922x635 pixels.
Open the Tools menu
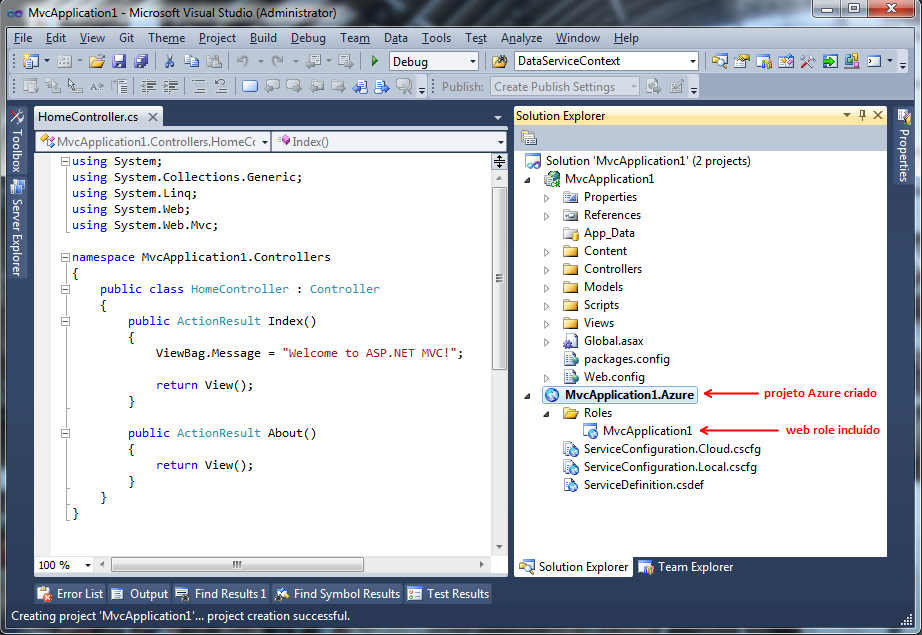coord(436,38)
